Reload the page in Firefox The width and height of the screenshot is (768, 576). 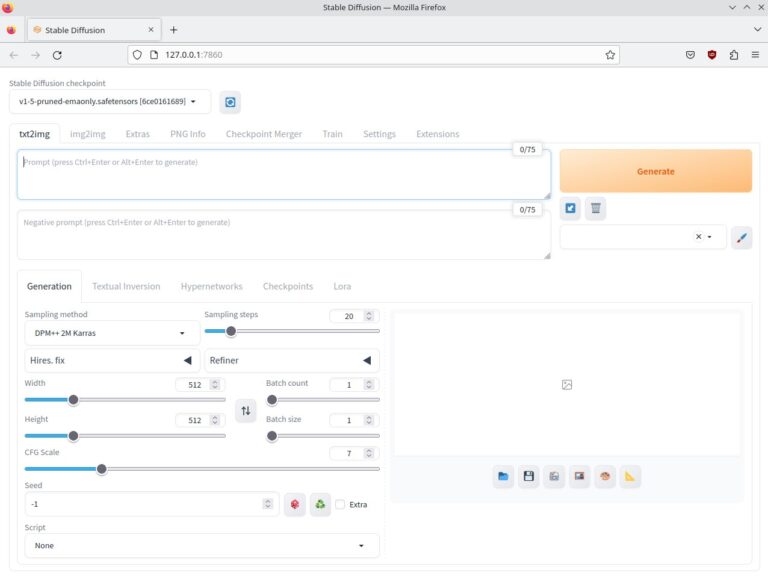click(x=57, y=55)
